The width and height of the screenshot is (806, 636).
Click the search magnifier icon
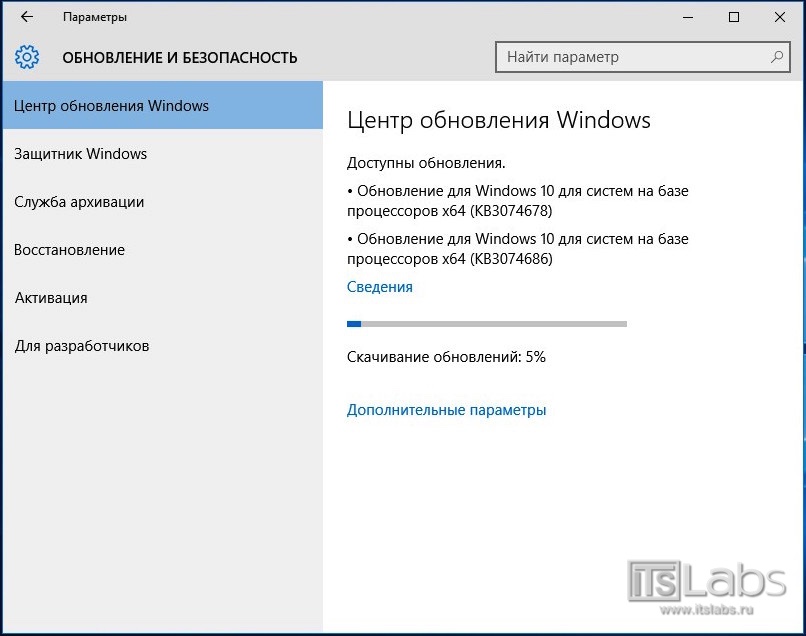click(777, 57)
